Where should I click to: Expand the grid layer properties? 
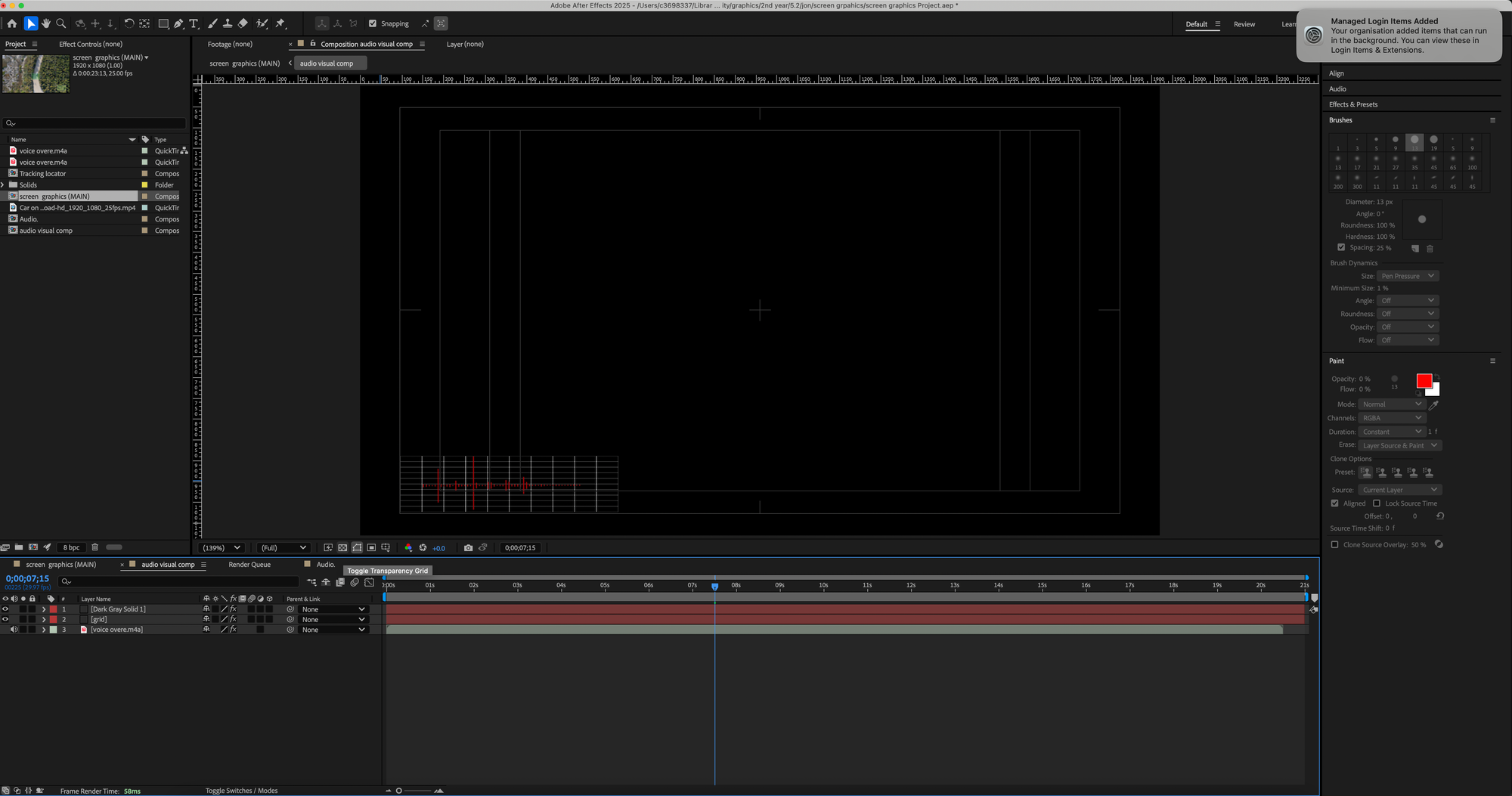pos(44,619)
